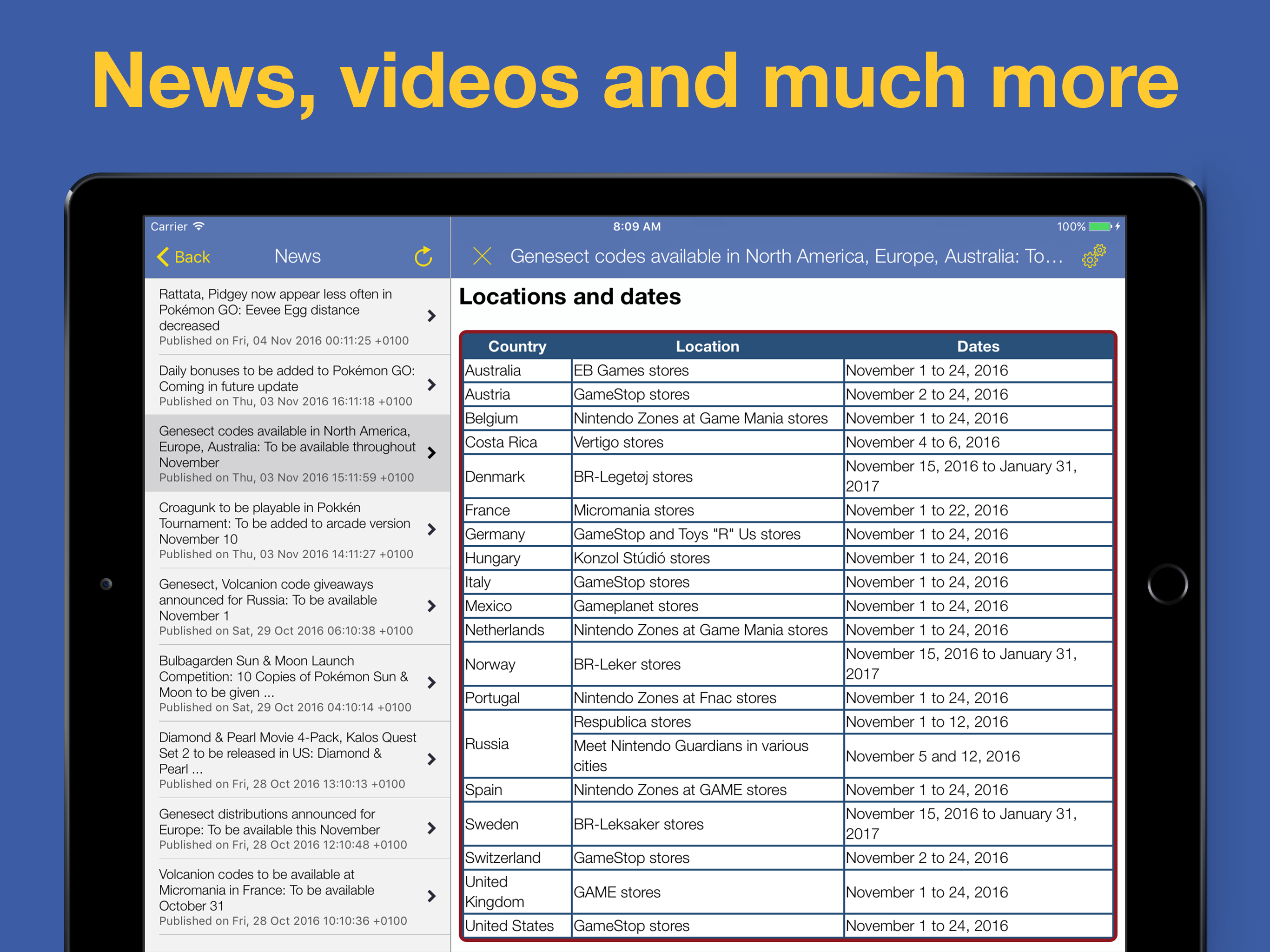Open the Rattata, Pidgey appear less often article
Screen dimensions: 1270x952
pos(298,317)
